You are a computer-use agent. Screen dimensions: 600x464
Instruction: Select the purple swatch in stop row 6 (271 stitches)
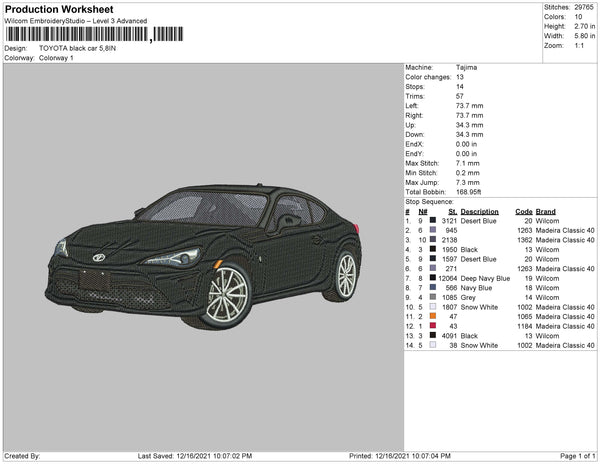tap(432, 269)
